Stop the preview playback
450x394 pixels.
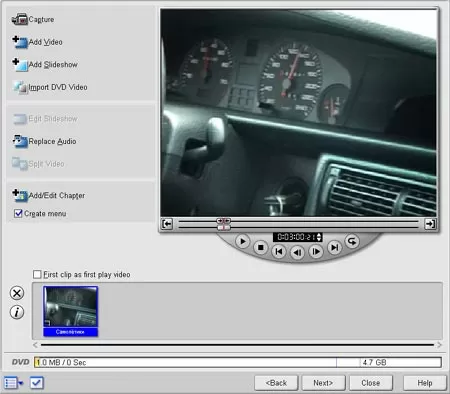(x=261, y=248)
